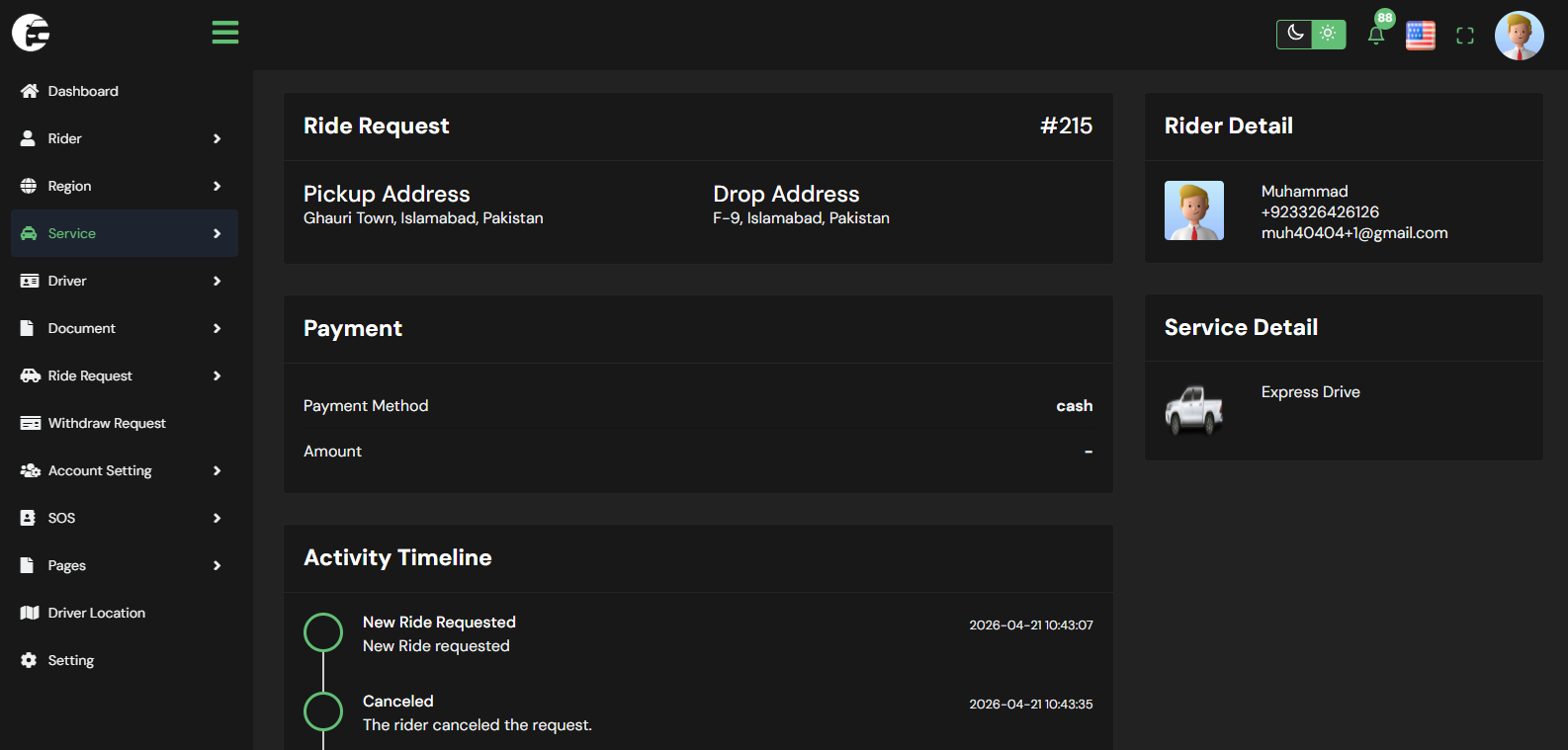
Task: Click rider email muh40404+1@gmail.com
Action: pos(1354,233)
